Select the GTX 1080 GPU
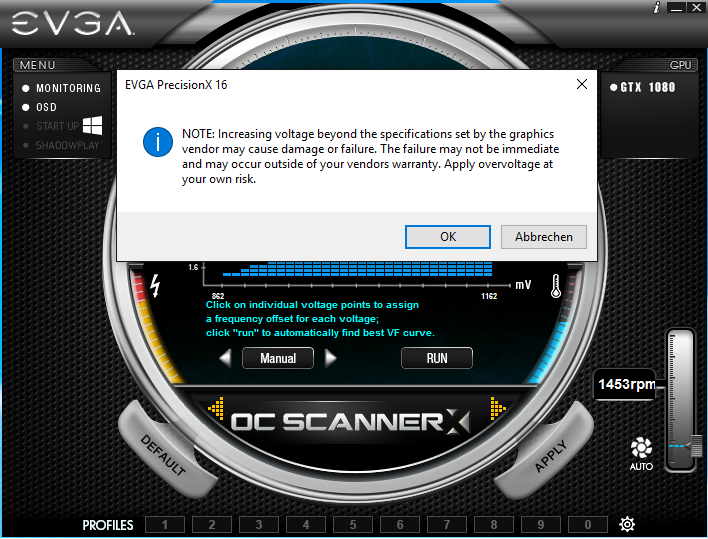 [643, 87]
